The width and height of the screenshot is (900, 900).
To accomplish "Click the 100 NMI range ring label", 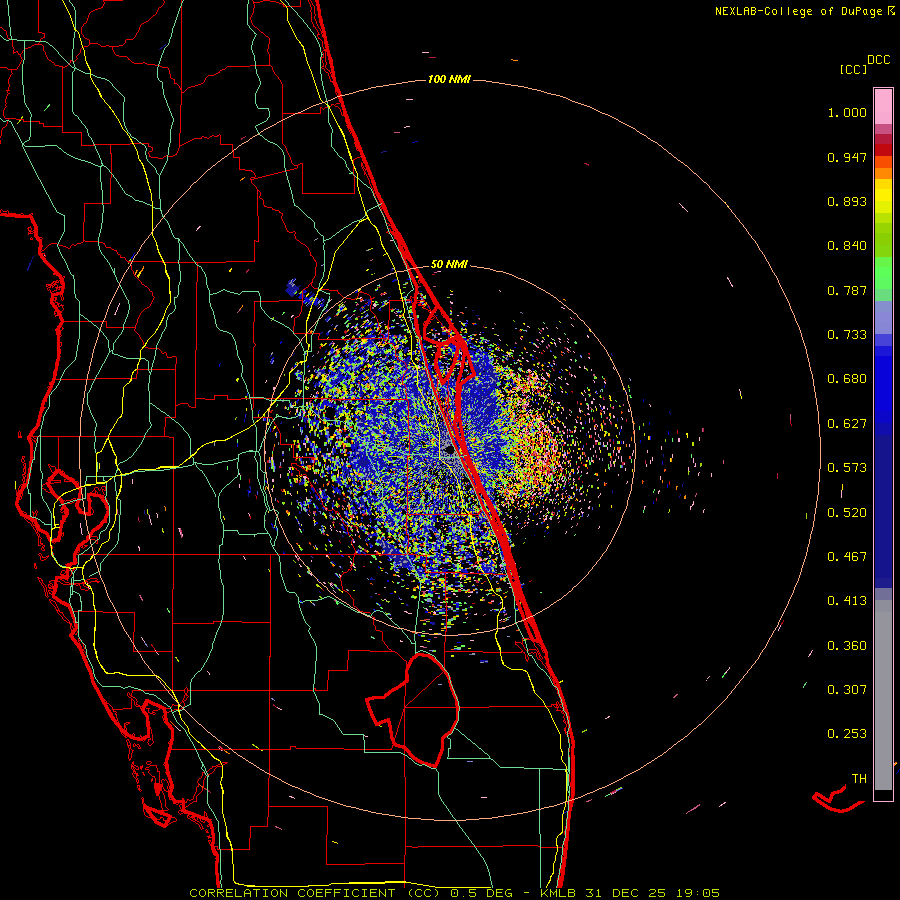I will click(x=449, y=79).
